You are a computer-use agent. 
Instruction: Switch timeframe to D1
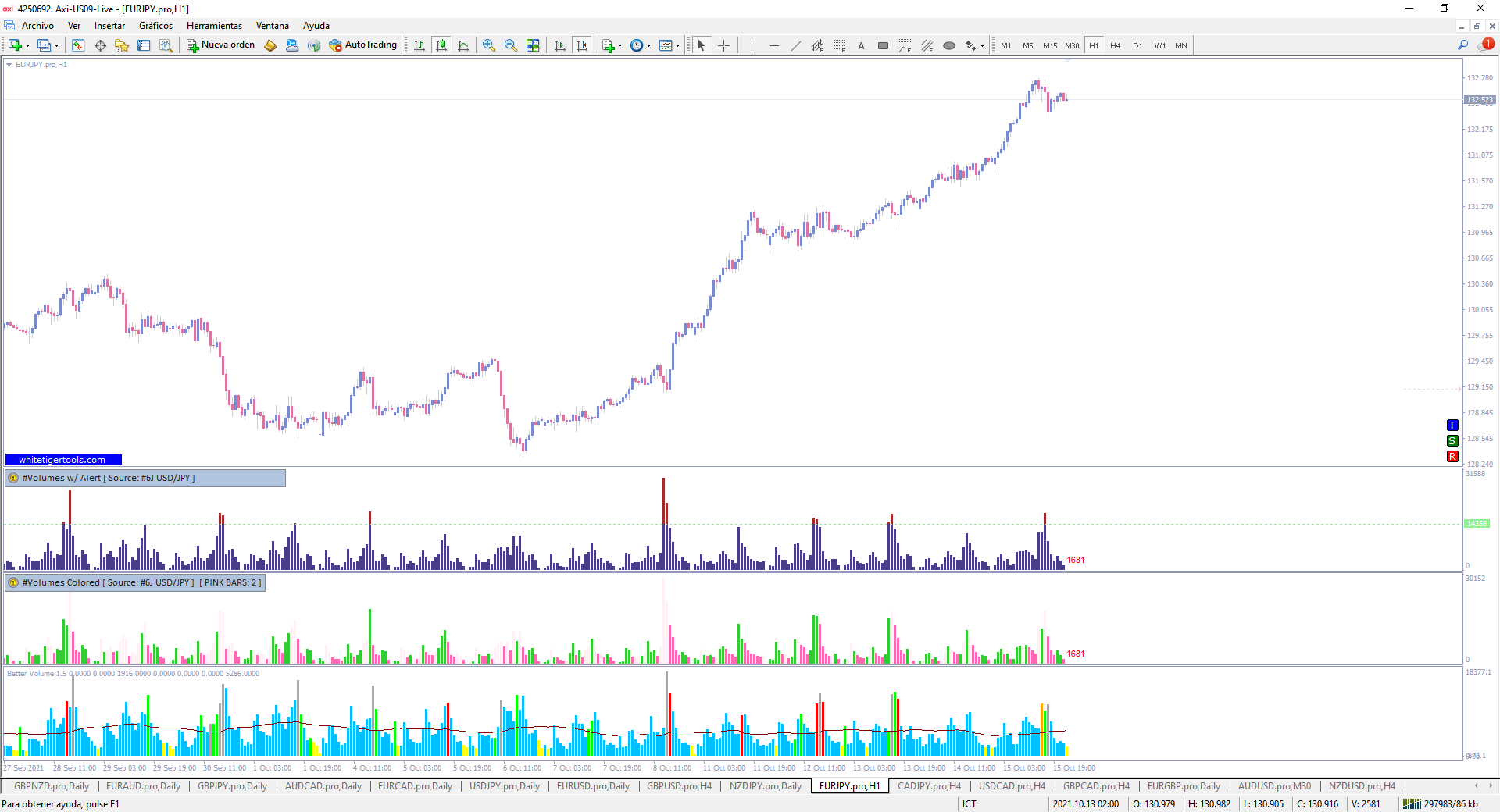point(1137,45)
